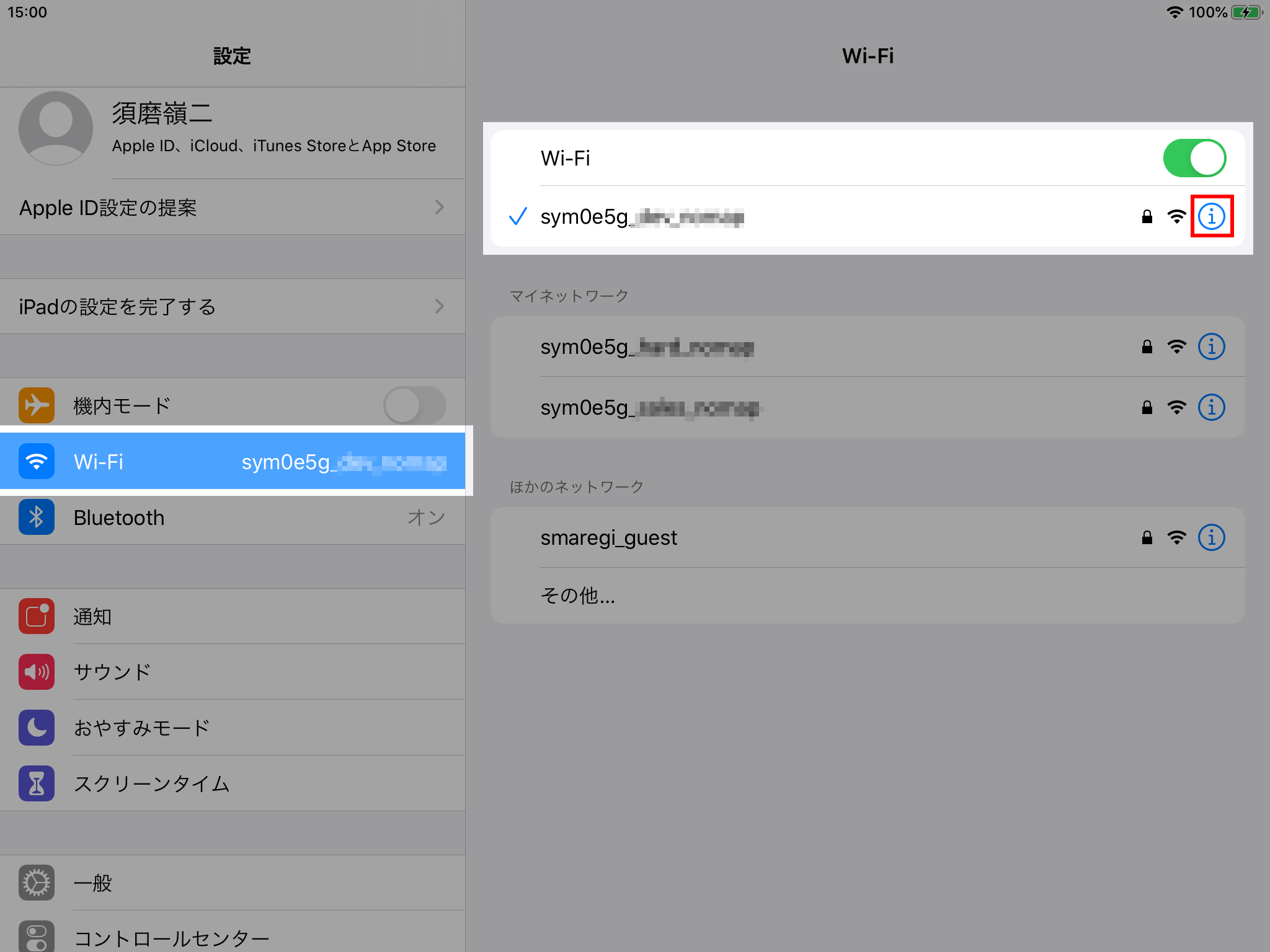This screenshot has height=952, width=1270.
Task: Tap info icon for connected sym0e5g network
Action: click(1211, 216)
